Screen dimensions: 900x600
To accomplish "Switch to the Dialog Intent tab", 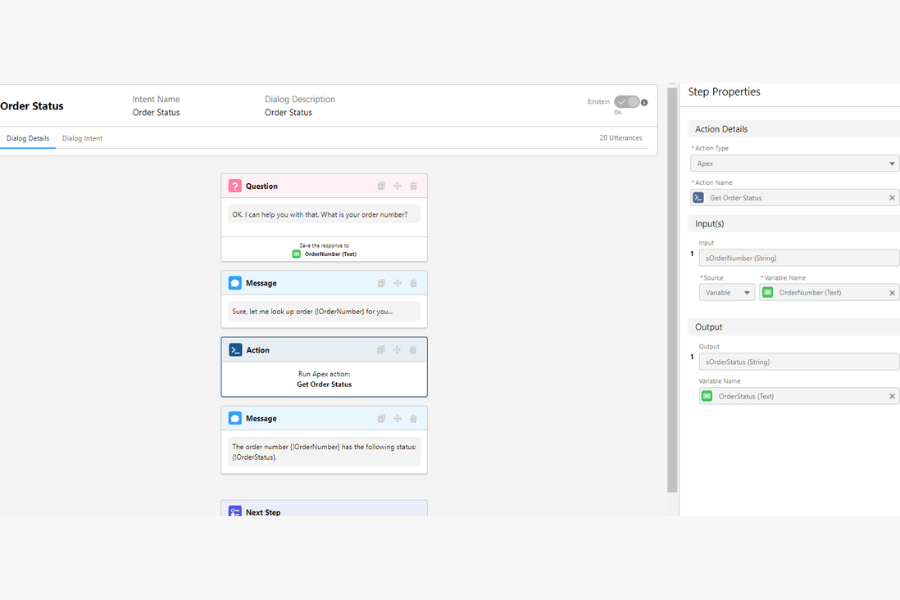I will [82, 138].
